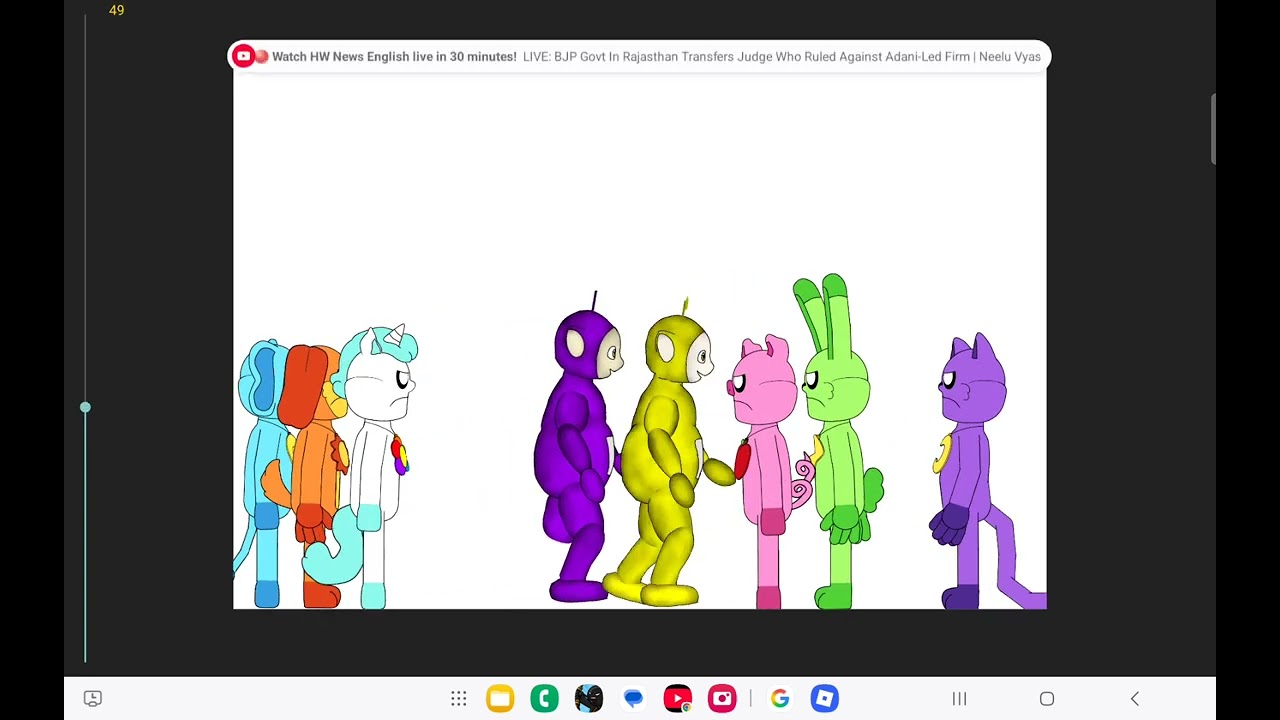Tap the Recents navigation button
Screen dimensions: 1280x720
959,699
